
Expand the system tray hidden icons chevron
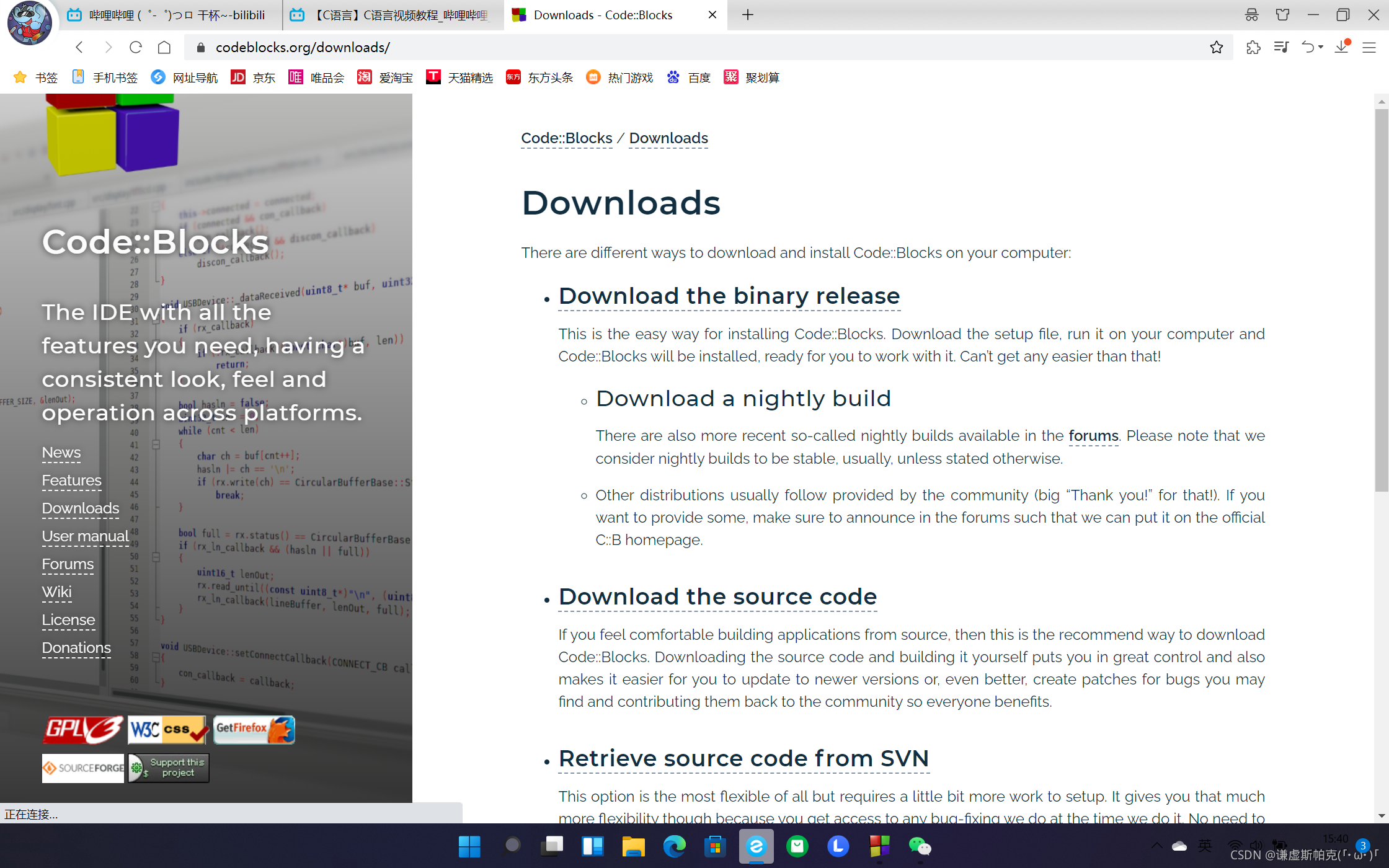1156,846
